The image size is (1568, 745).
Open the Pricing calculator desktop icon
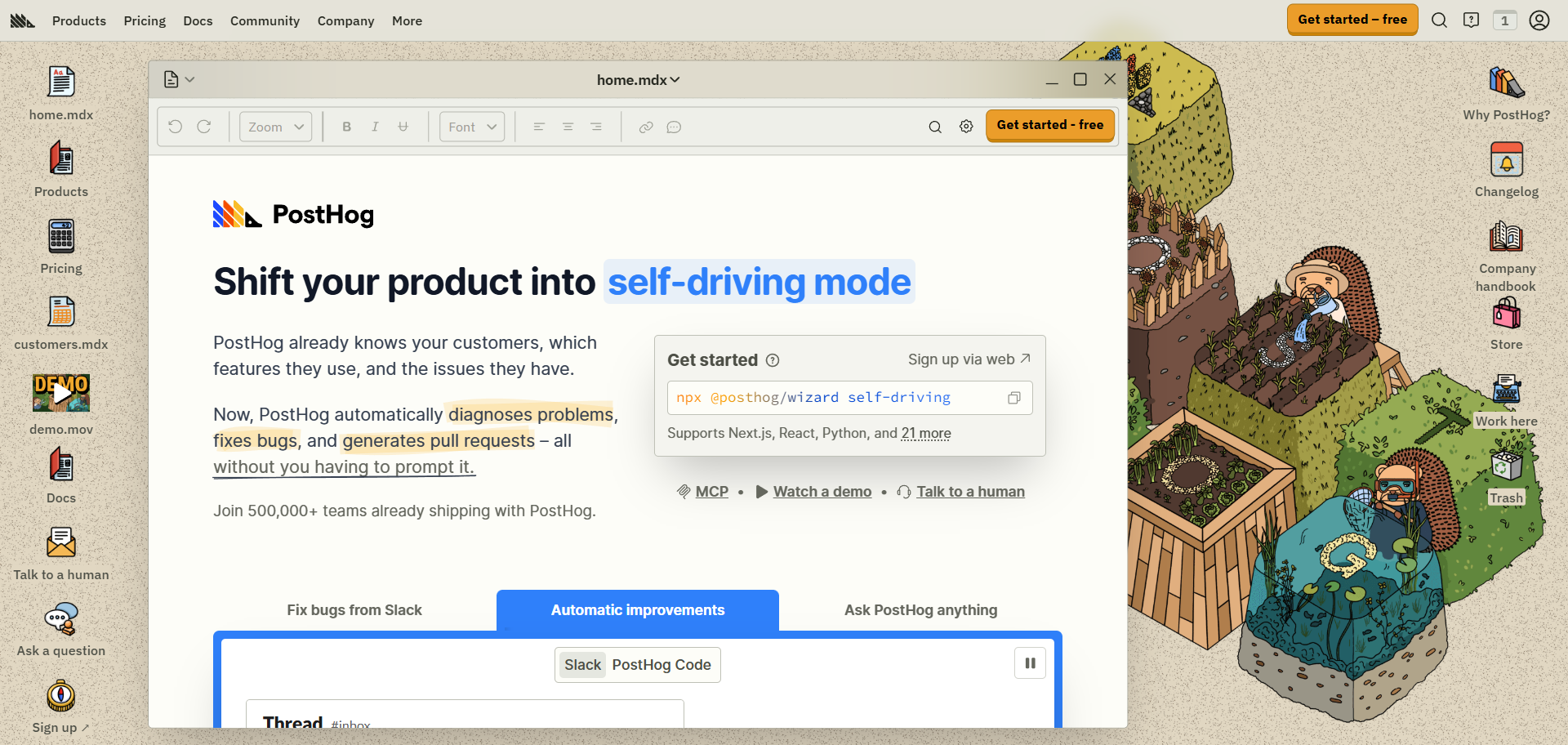pyautogui.click(x=61, y=246)
